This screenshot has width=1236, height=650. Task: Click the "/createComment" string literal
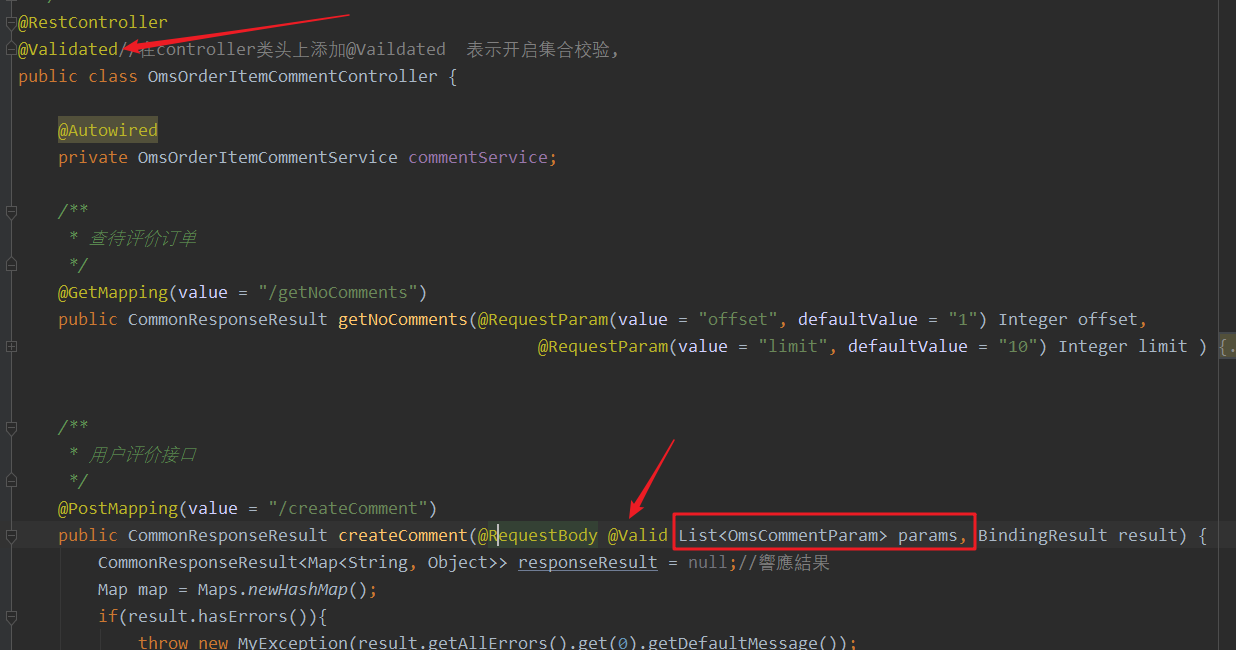point(348,507)
